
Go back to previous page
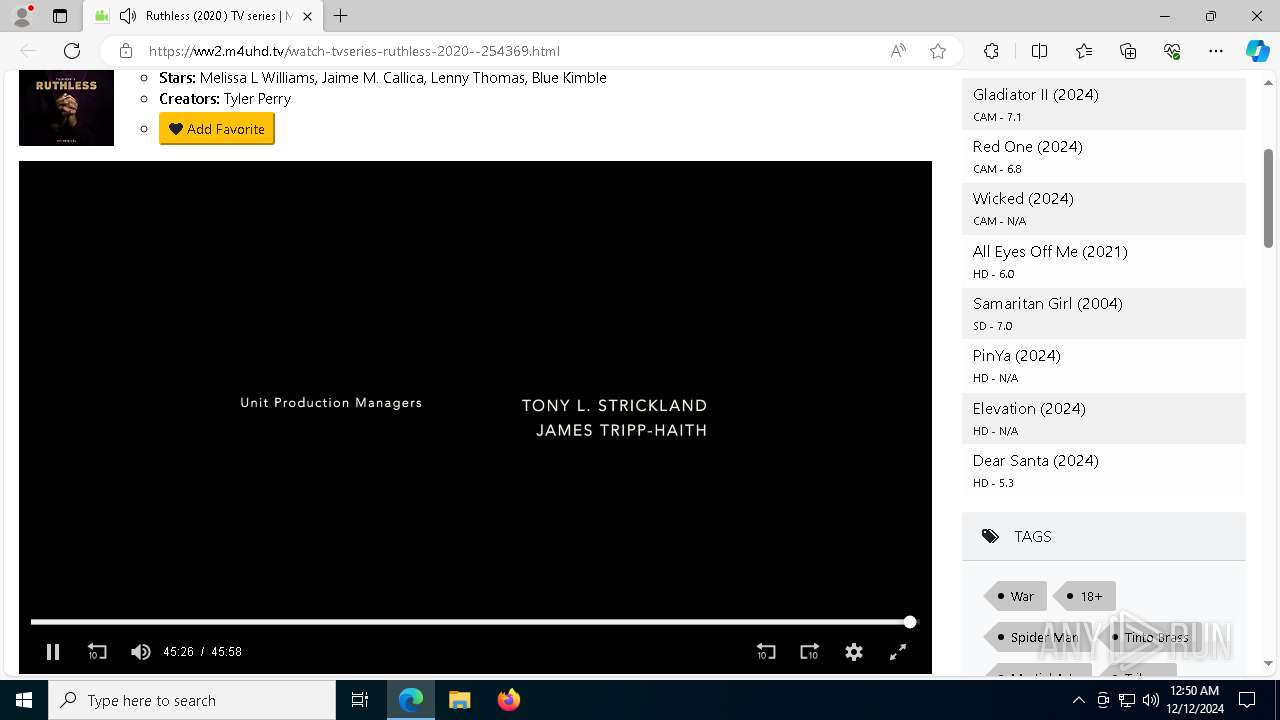tap(28, 51)
